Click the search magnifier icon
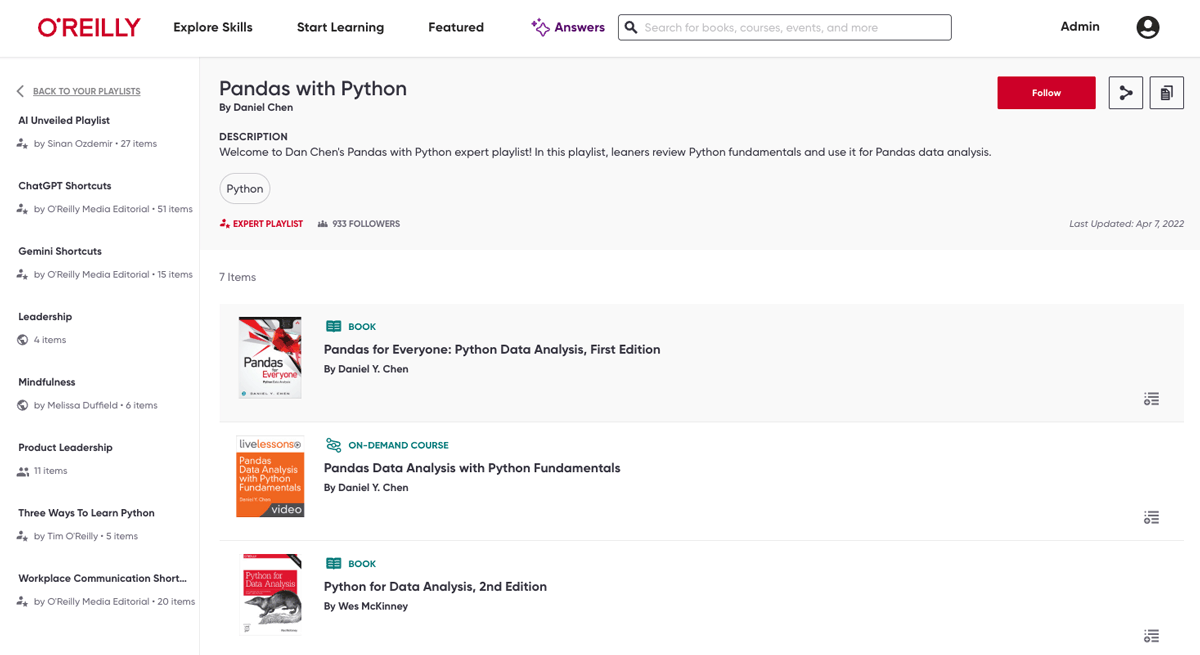This screenshot has width=1200, height=655. pyautogui.click(x=631, y=27)
